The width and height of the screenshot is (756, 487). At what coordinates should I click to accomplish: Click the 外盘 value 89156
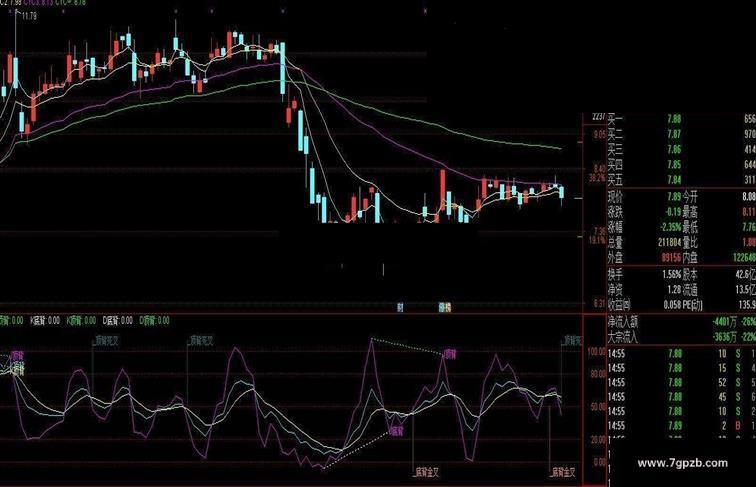pyautogui.click(x=671, y=258)
